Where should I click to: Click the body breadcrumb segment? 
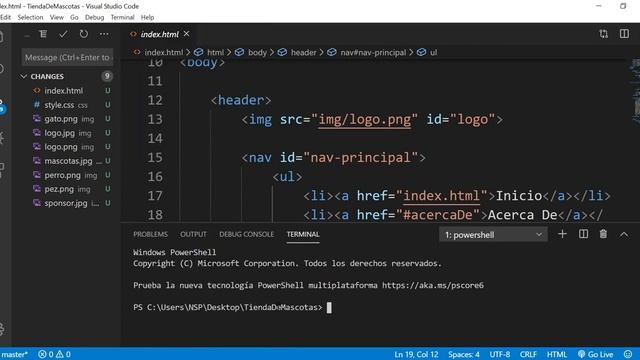click(257, 52)
